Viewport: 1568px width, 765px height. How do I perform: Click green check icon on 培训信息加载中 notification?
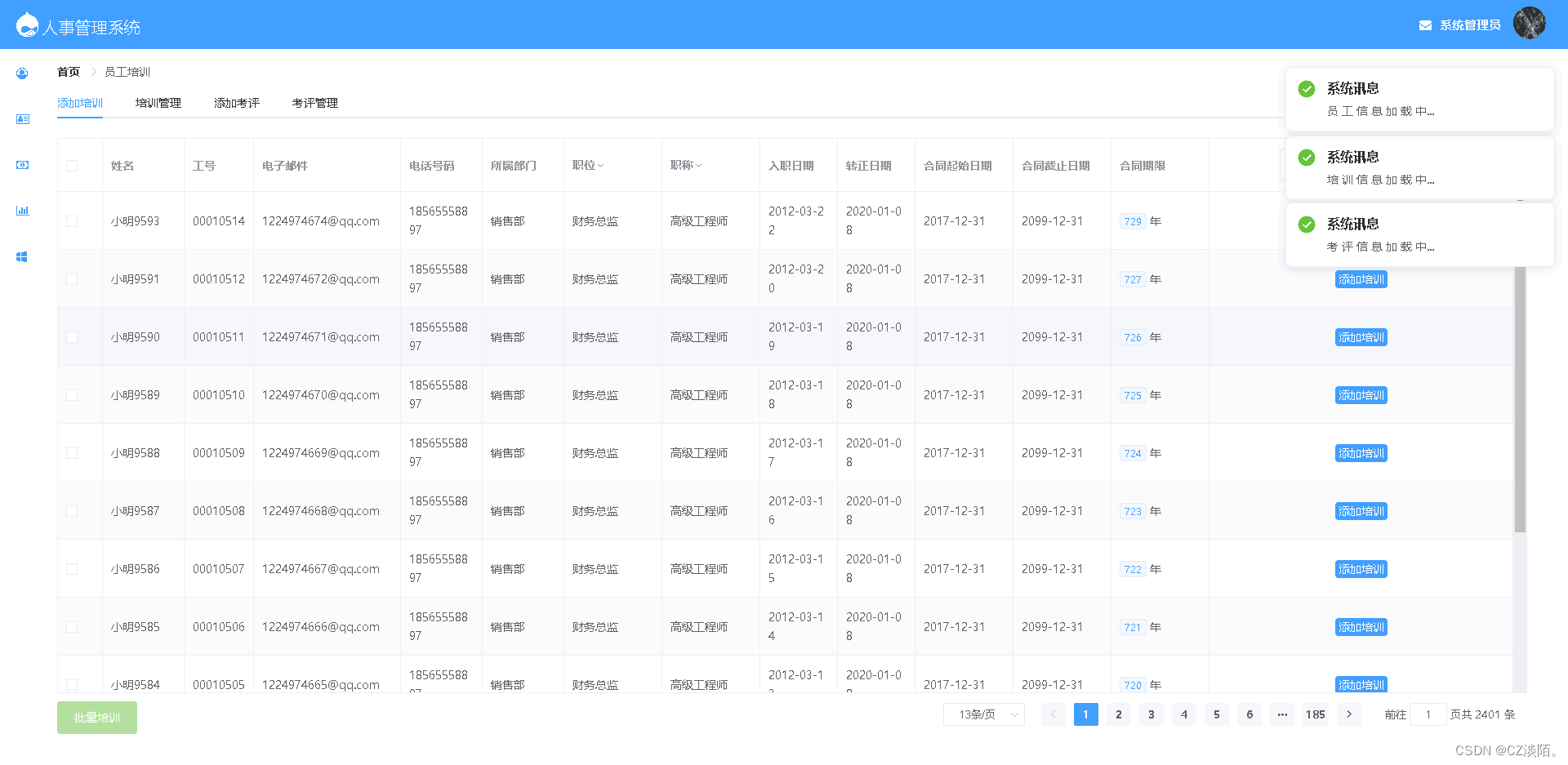pyautogui.click(x=1307, y=157)
